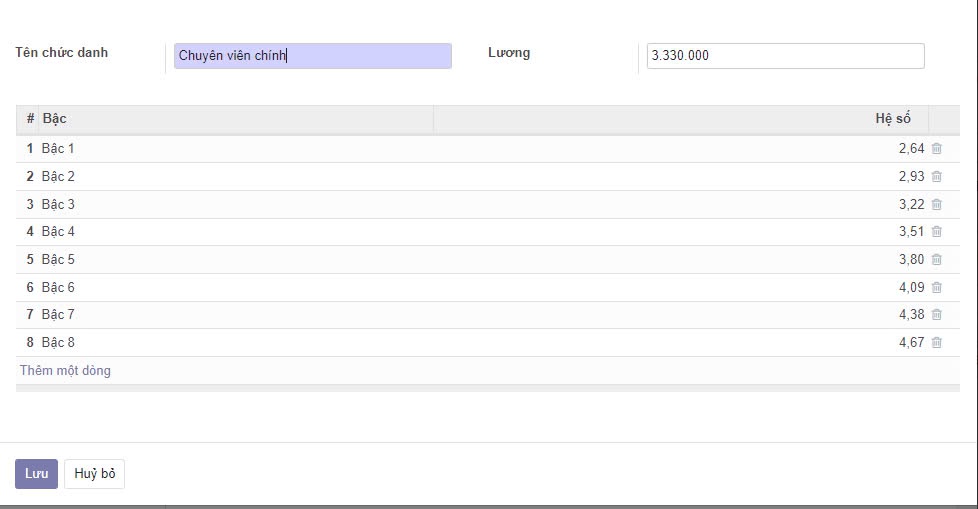Select the Bậc 1 name cell

click(x=58, y=149)
